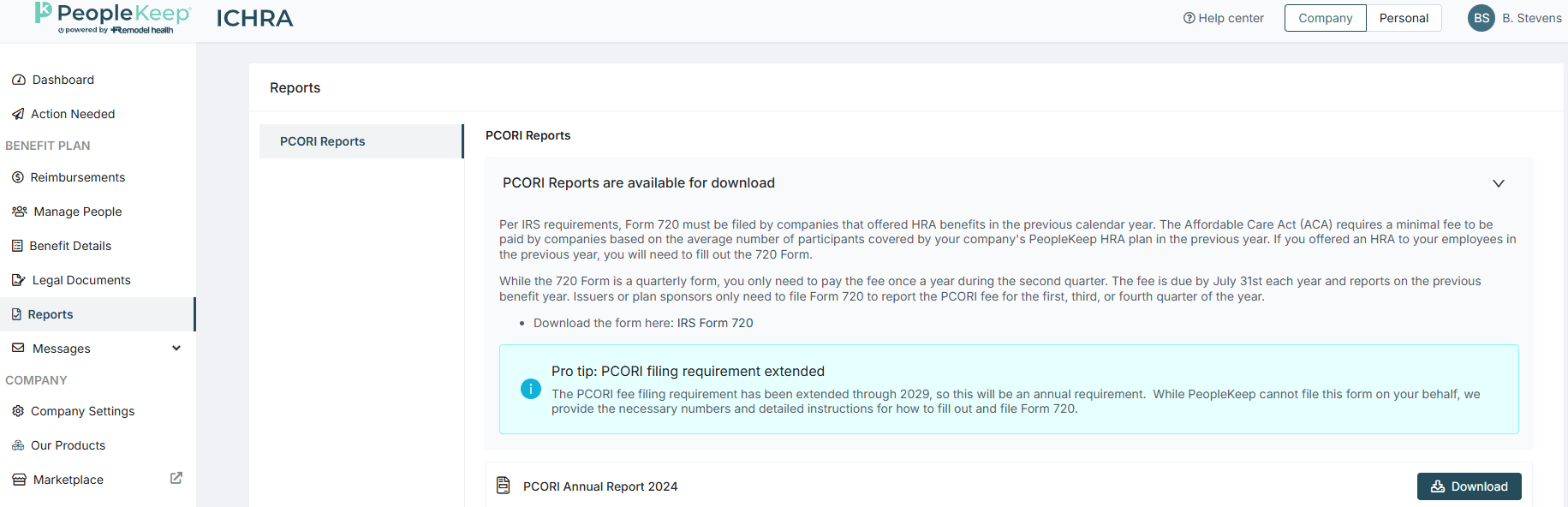Click the Dashboard gauge icon

[x=19, y=80]
